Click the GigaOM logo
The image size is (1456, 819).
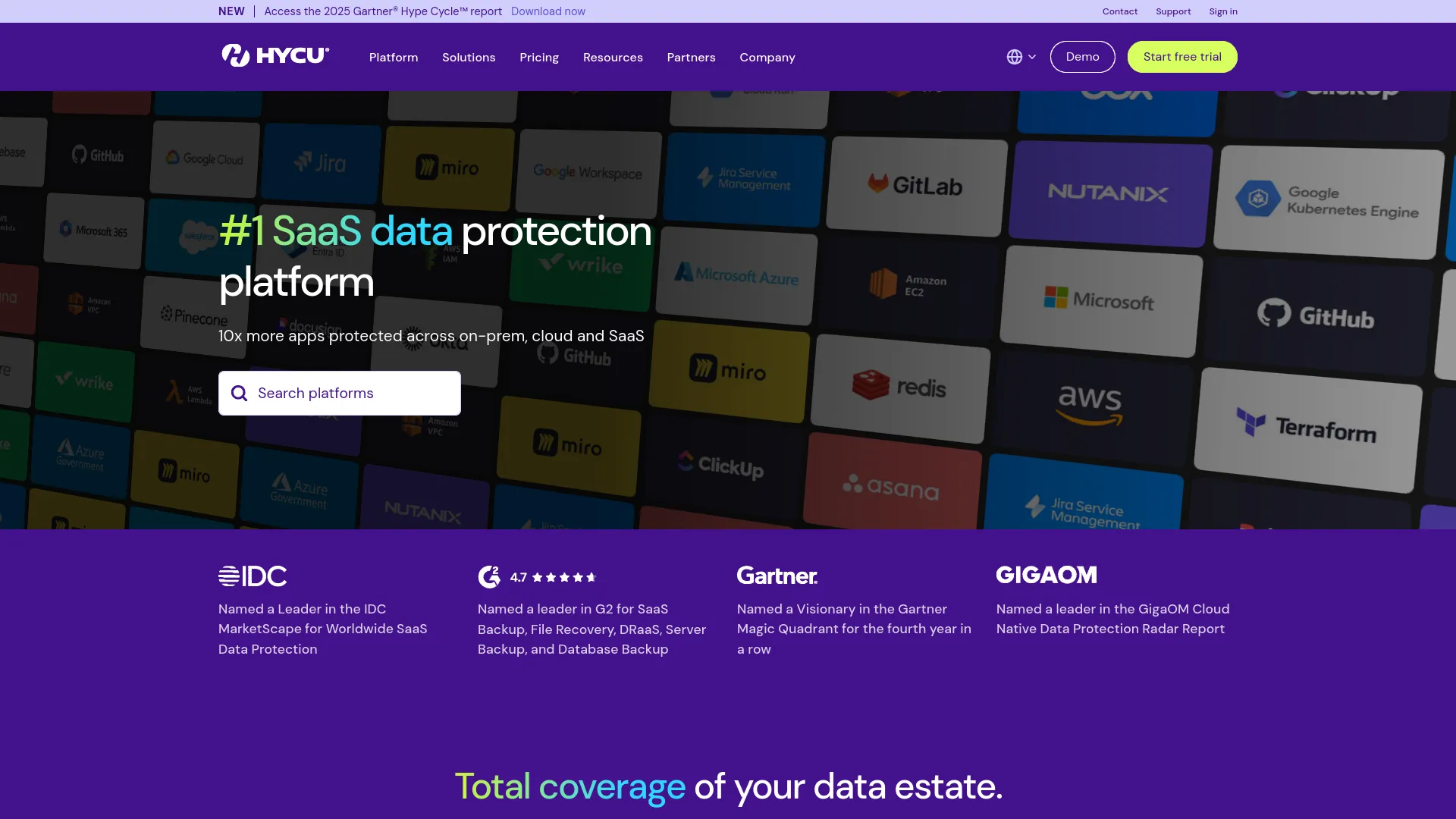coord(1046,575)
